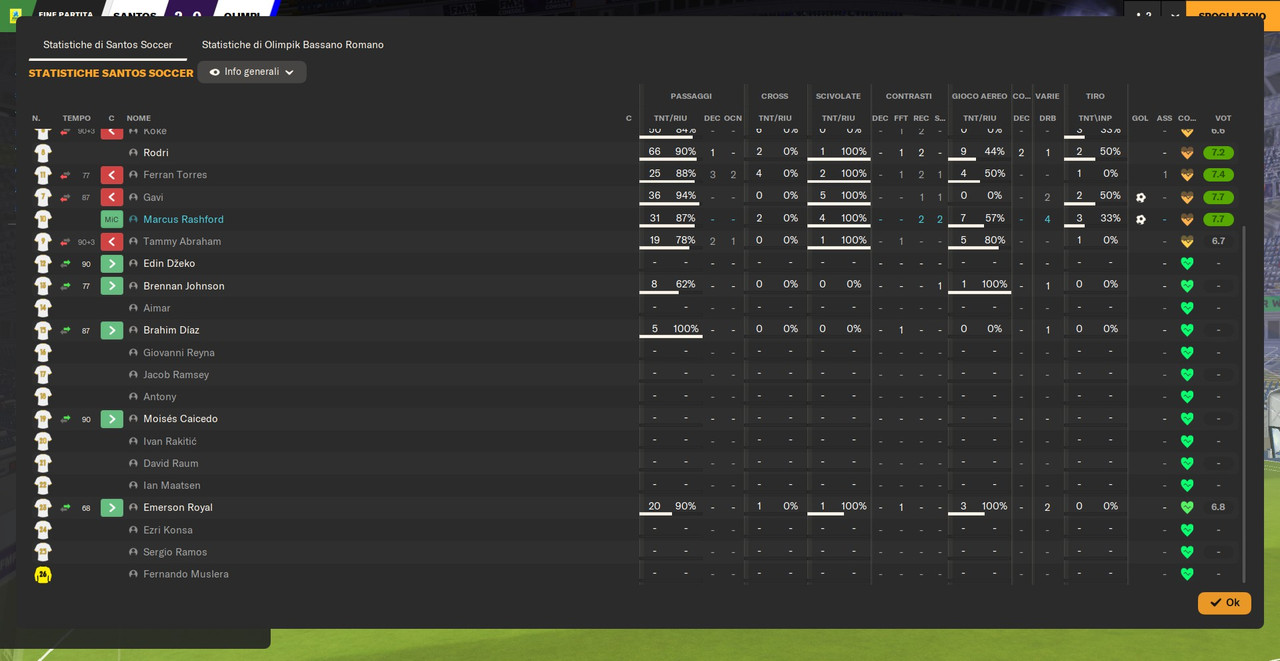Click the person icon beside Aimar
1280x661 pixels.
click(x=133, y=308)
